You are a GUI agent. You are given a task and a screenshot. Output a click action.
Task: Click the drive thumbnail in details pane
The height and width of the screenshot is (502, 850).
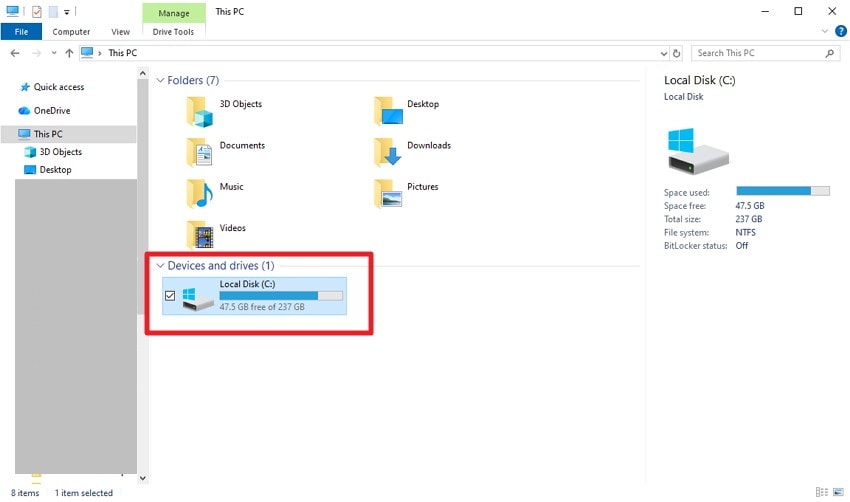(697, 151)
